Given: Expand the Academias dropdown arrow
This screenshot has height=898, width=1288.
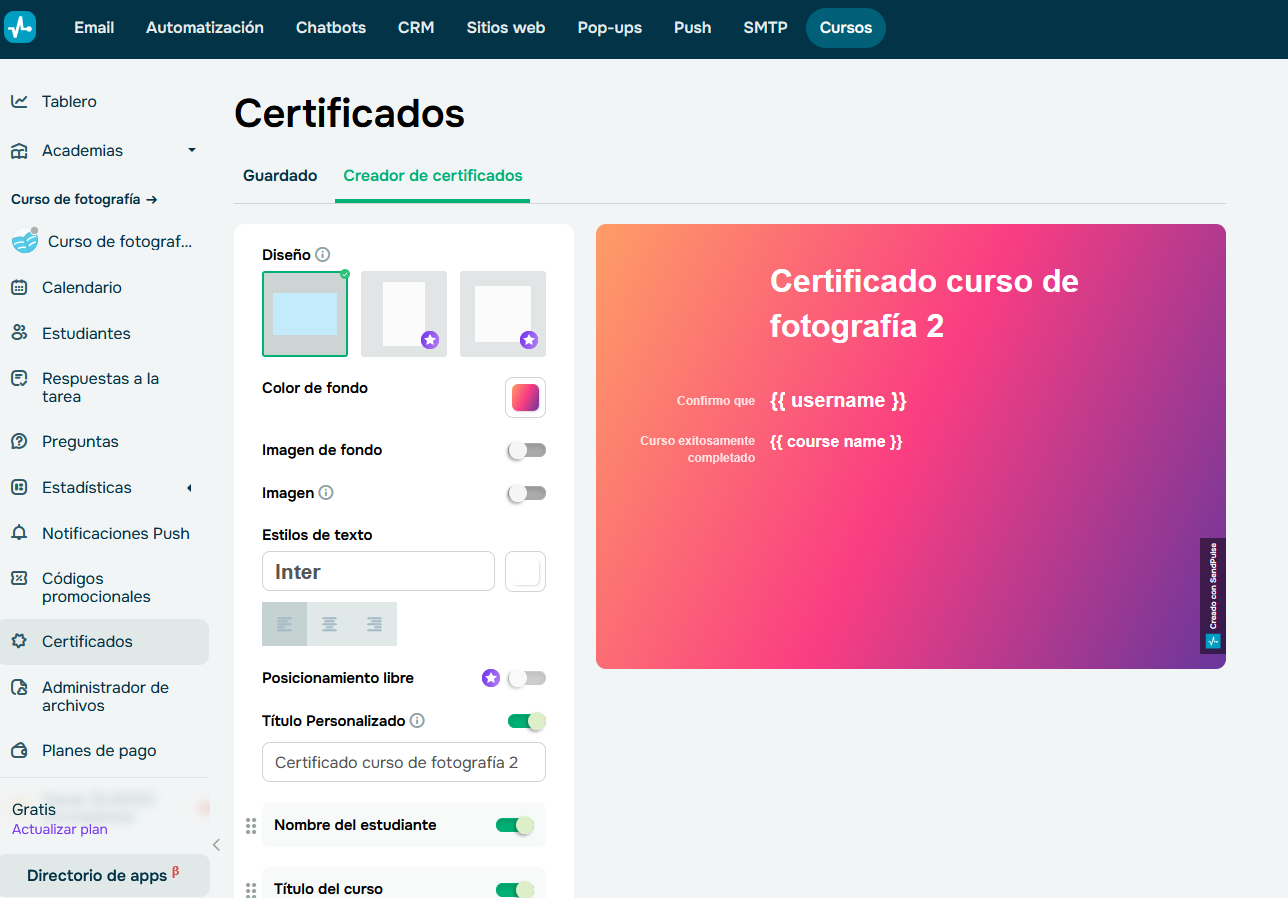Looking at the screenshot, I should click(x=192, y=151).
